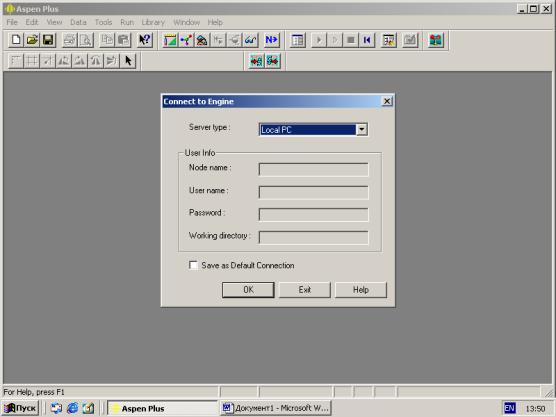Click the Disconnect engine icon
Viewport: 556px width, 417px height.
pos(273,61)
